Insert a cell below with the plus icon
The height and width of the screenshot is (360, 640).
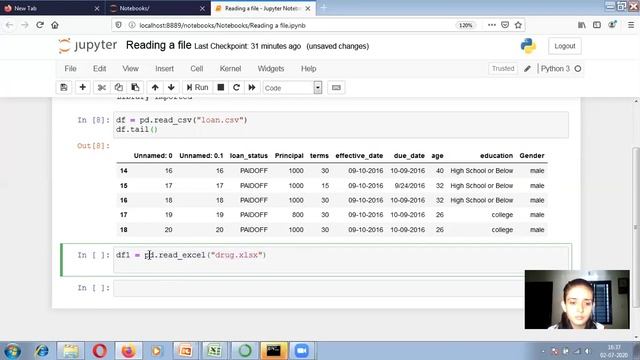click(82, 87)
